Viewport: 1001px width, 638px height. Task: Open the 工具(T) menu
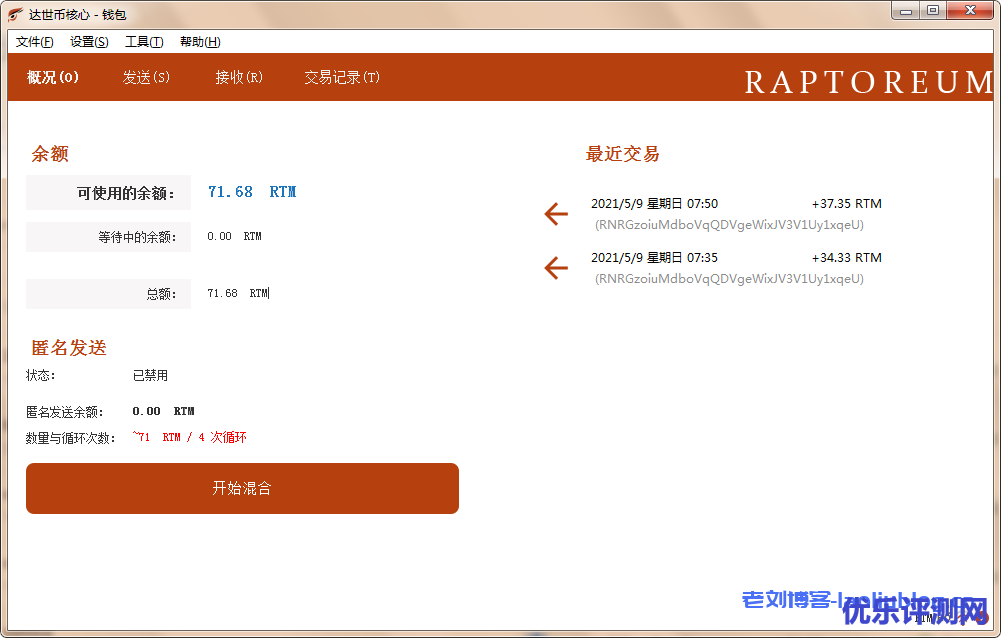click(144, 42)
